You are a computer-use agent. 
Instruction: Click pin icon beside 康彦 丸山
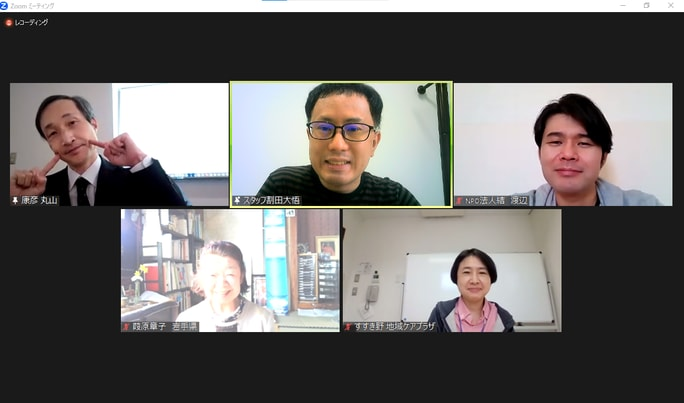point(16,201)
